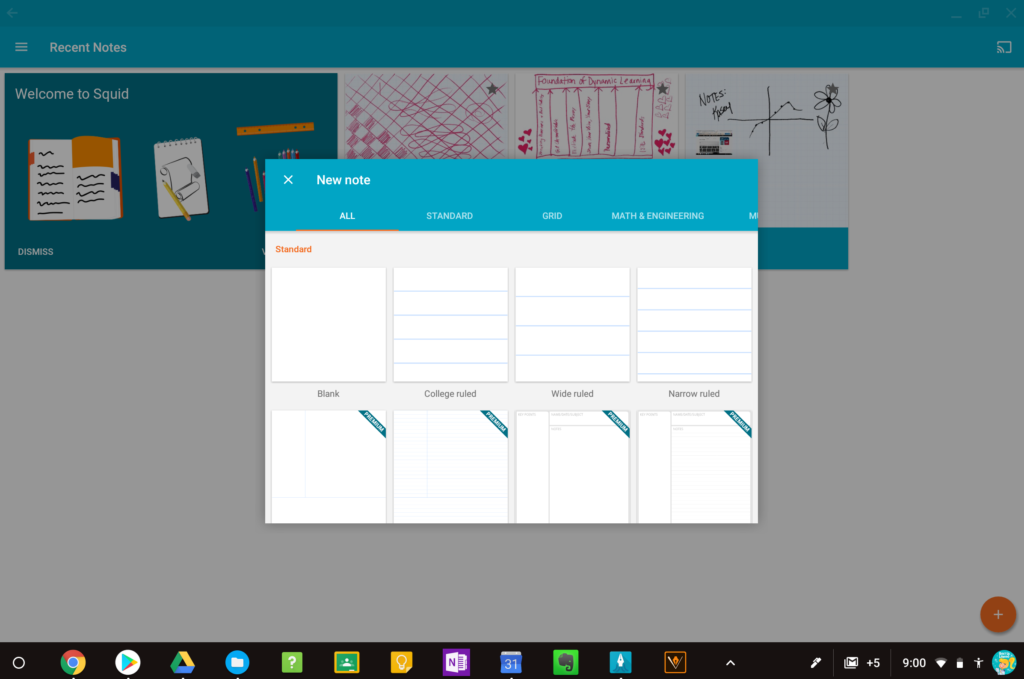Select the MATH & ENGINEERING tab
Viewport: 1024px width, 679px height.
pyautogui.click(x=658, y=215)
